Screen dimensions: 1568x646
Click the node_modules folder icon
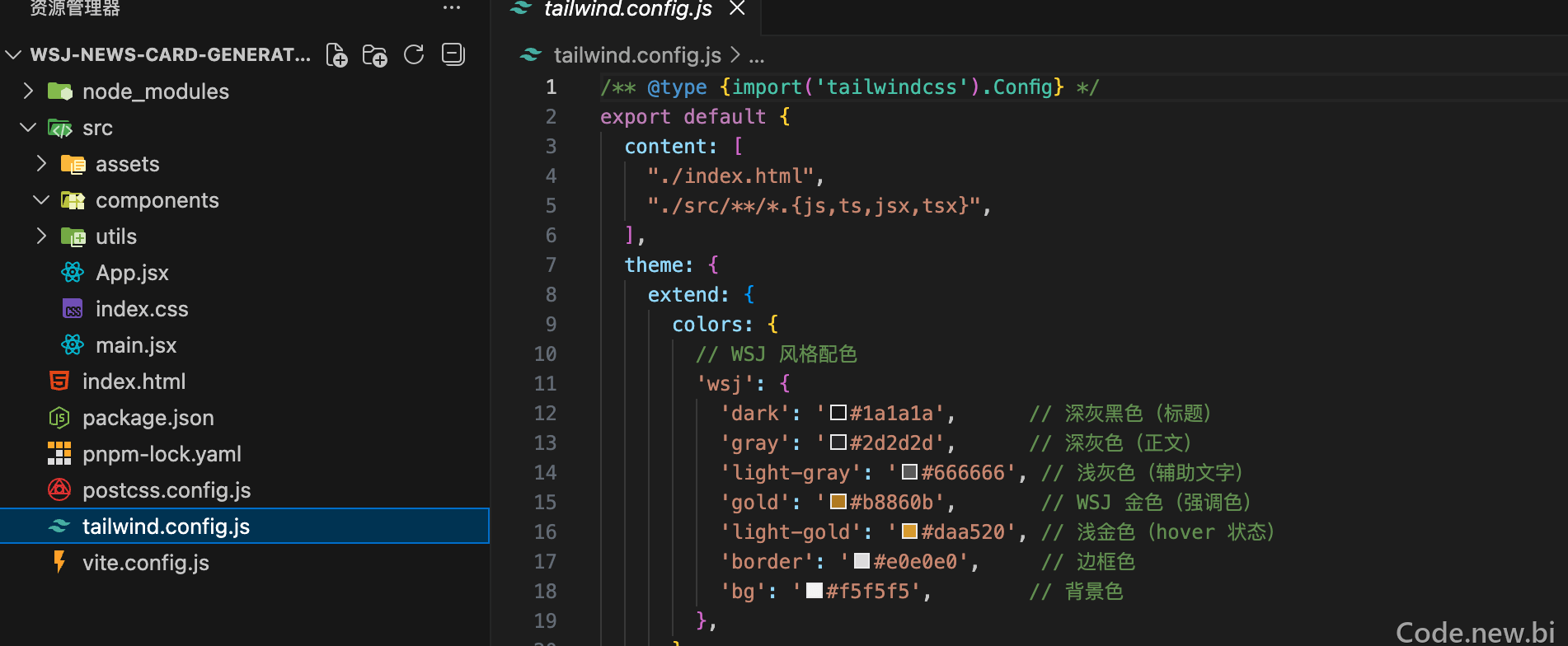pos(60,91)
